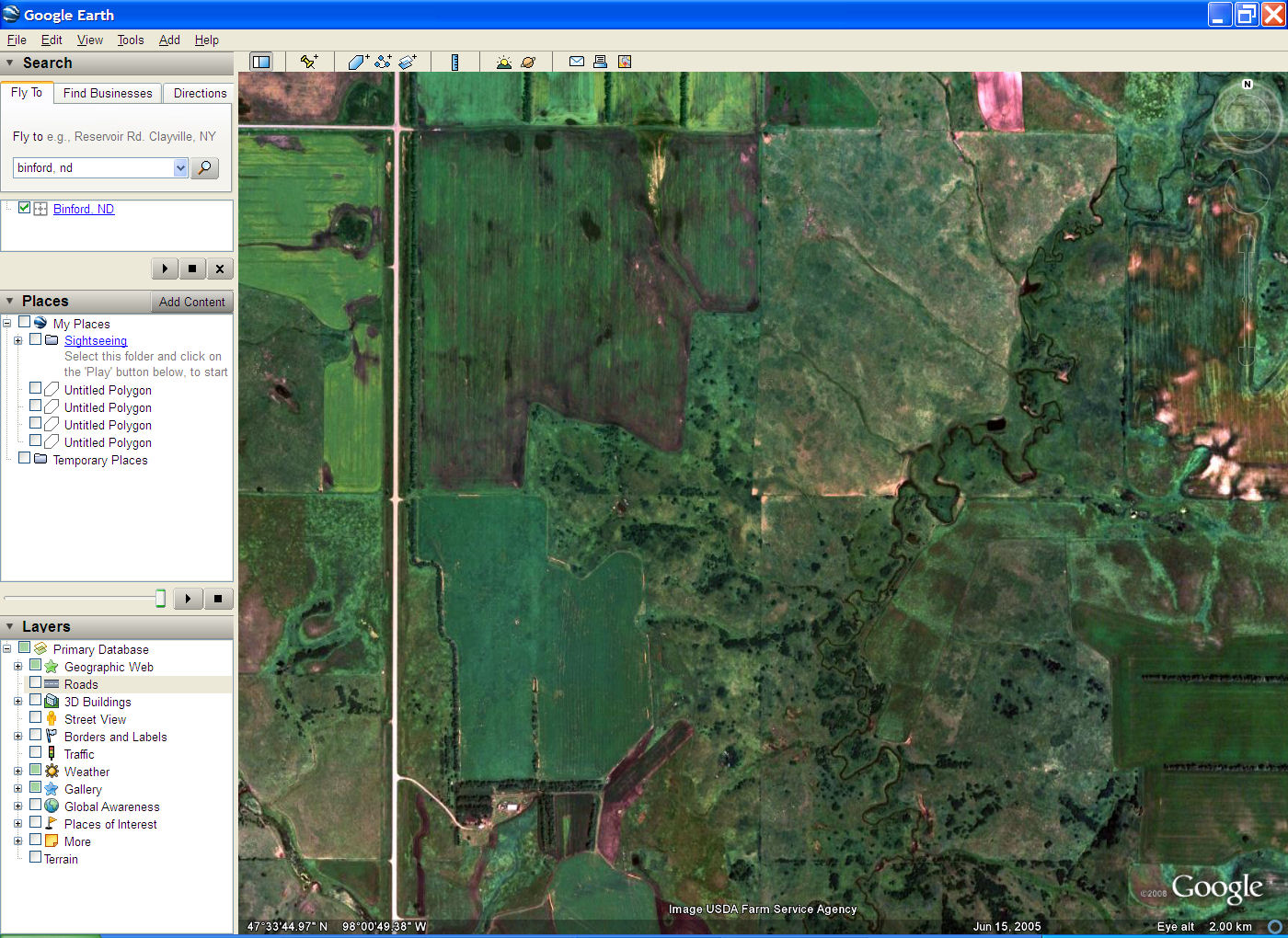The height and width of the screenshot is (938, 1288).
Task: Switch to Sky mode planet icon
Action: tap(528, 62)
